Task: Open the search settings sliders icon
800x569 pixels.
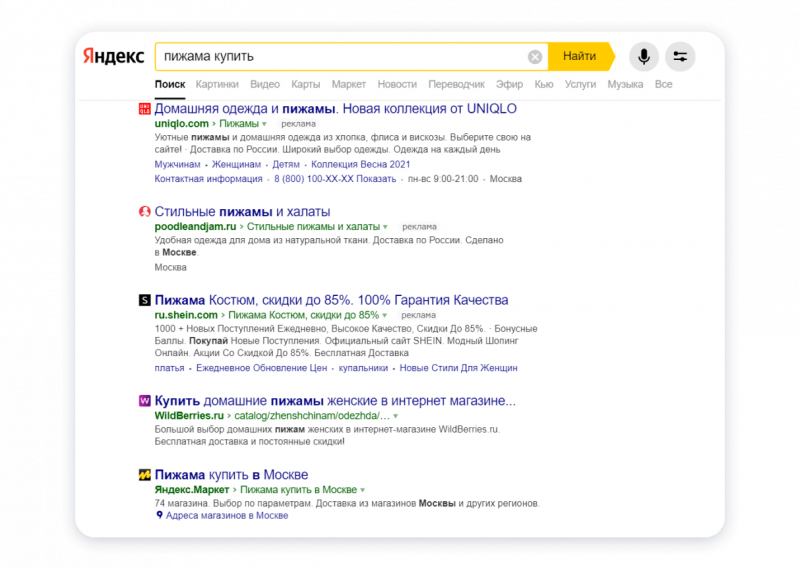Action: click(x=680, y=56)
